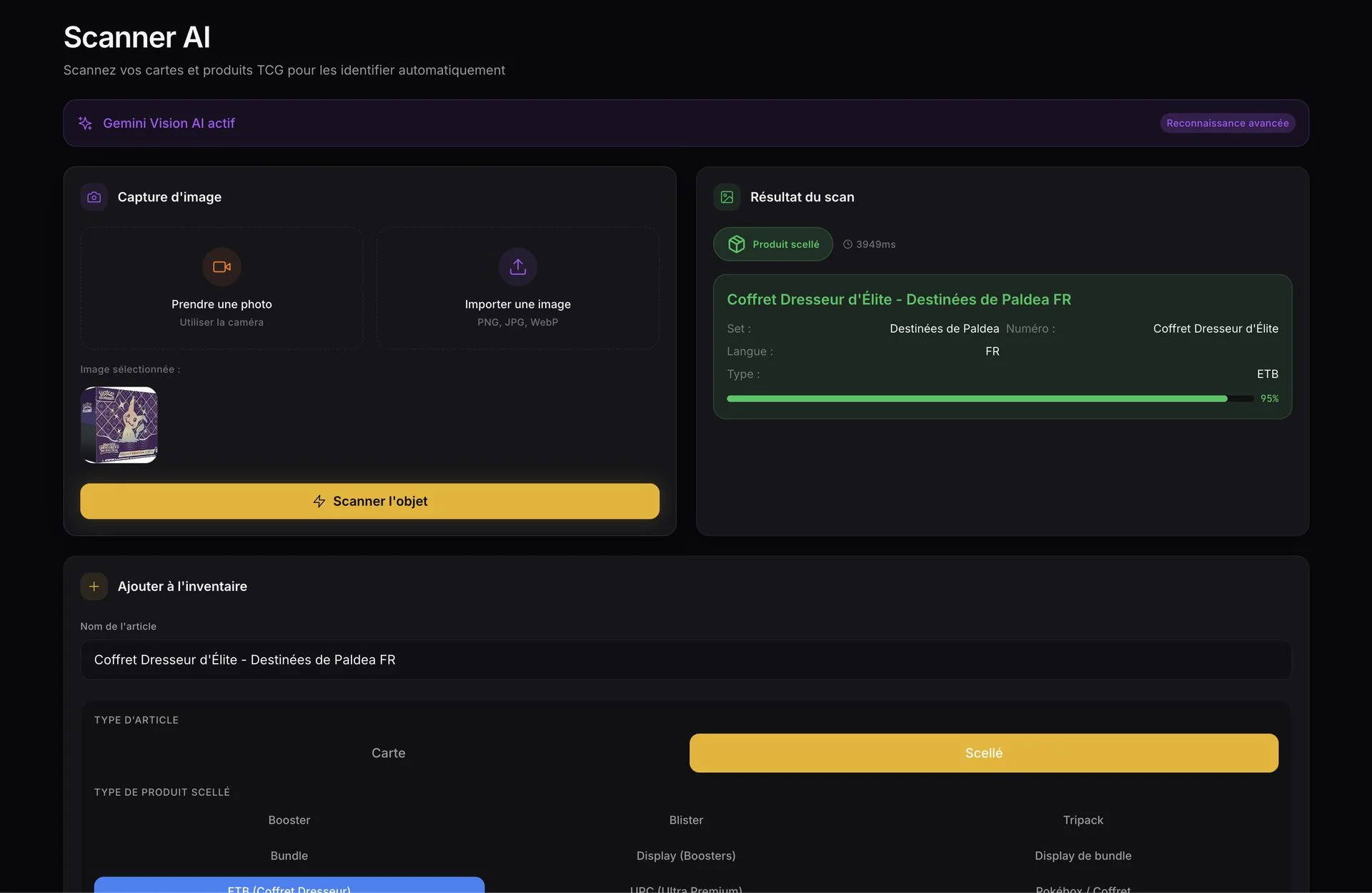1372x893 pixels.
Task: Click the clock icon beside 3949ms
Action: point(847,244)
